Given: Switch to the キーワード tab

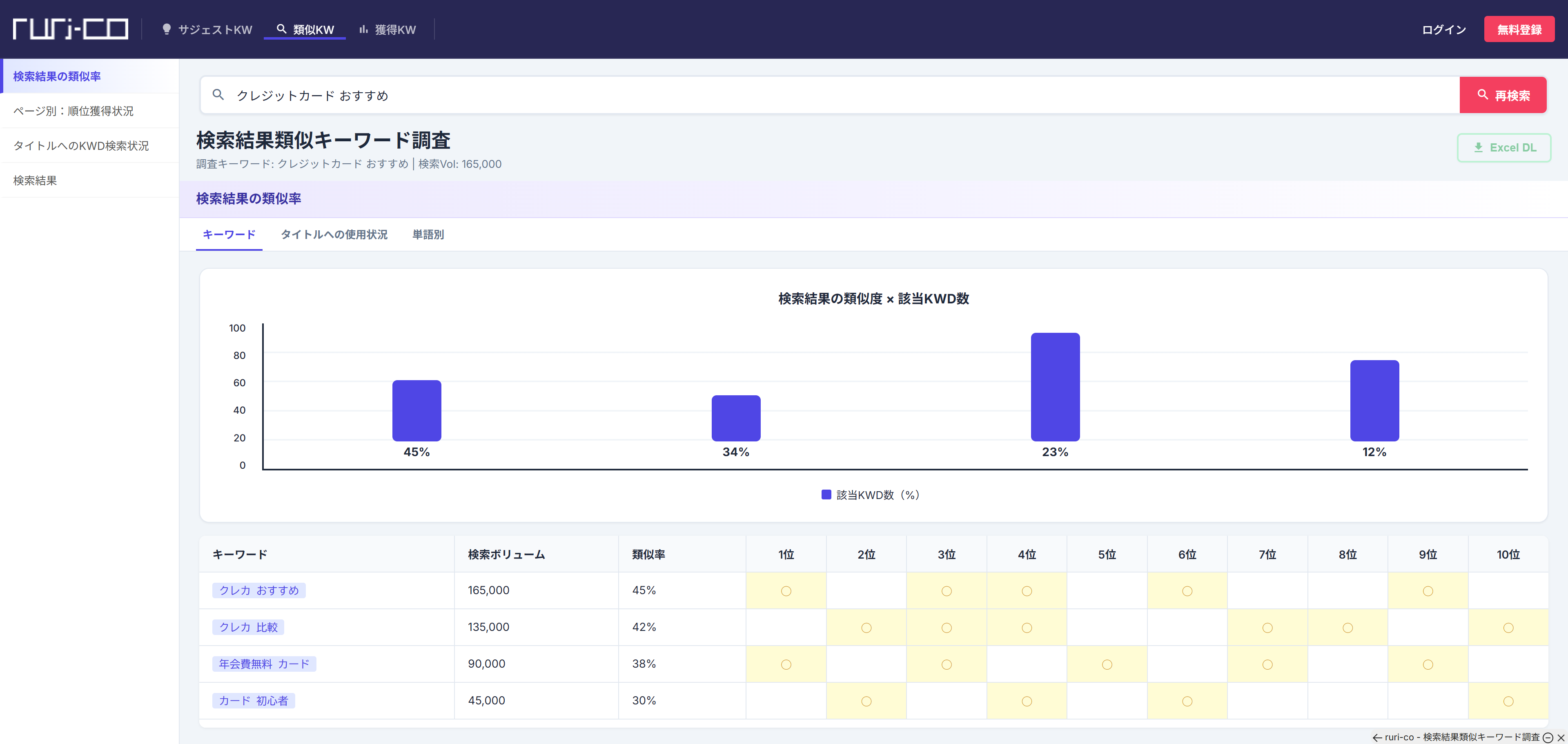Looking at the screenshot, I should pos(229,234).
